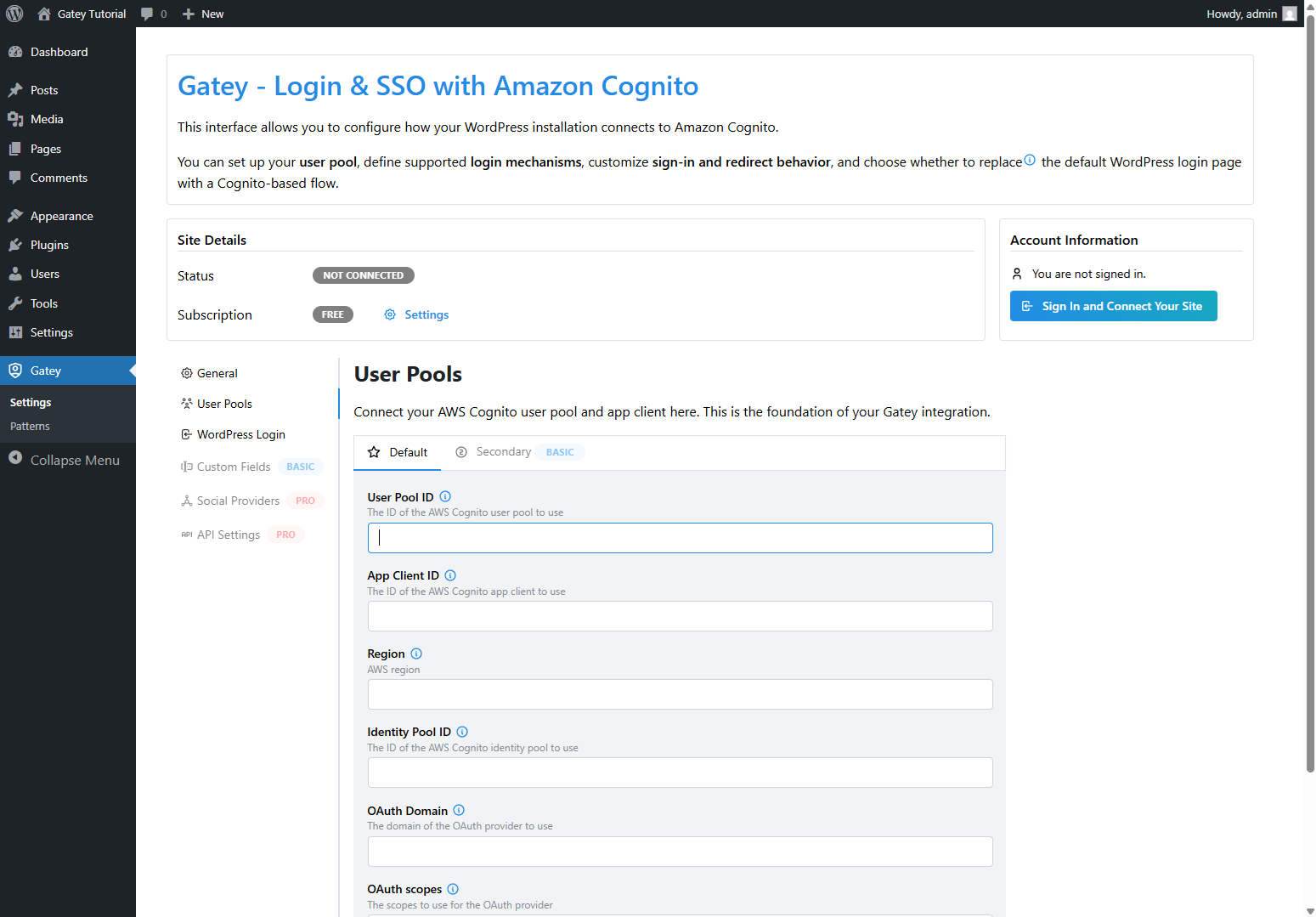Click the BASIC badge on Secondary tab
This screenshot has height=917, width=1316.
tap(560, 452)
